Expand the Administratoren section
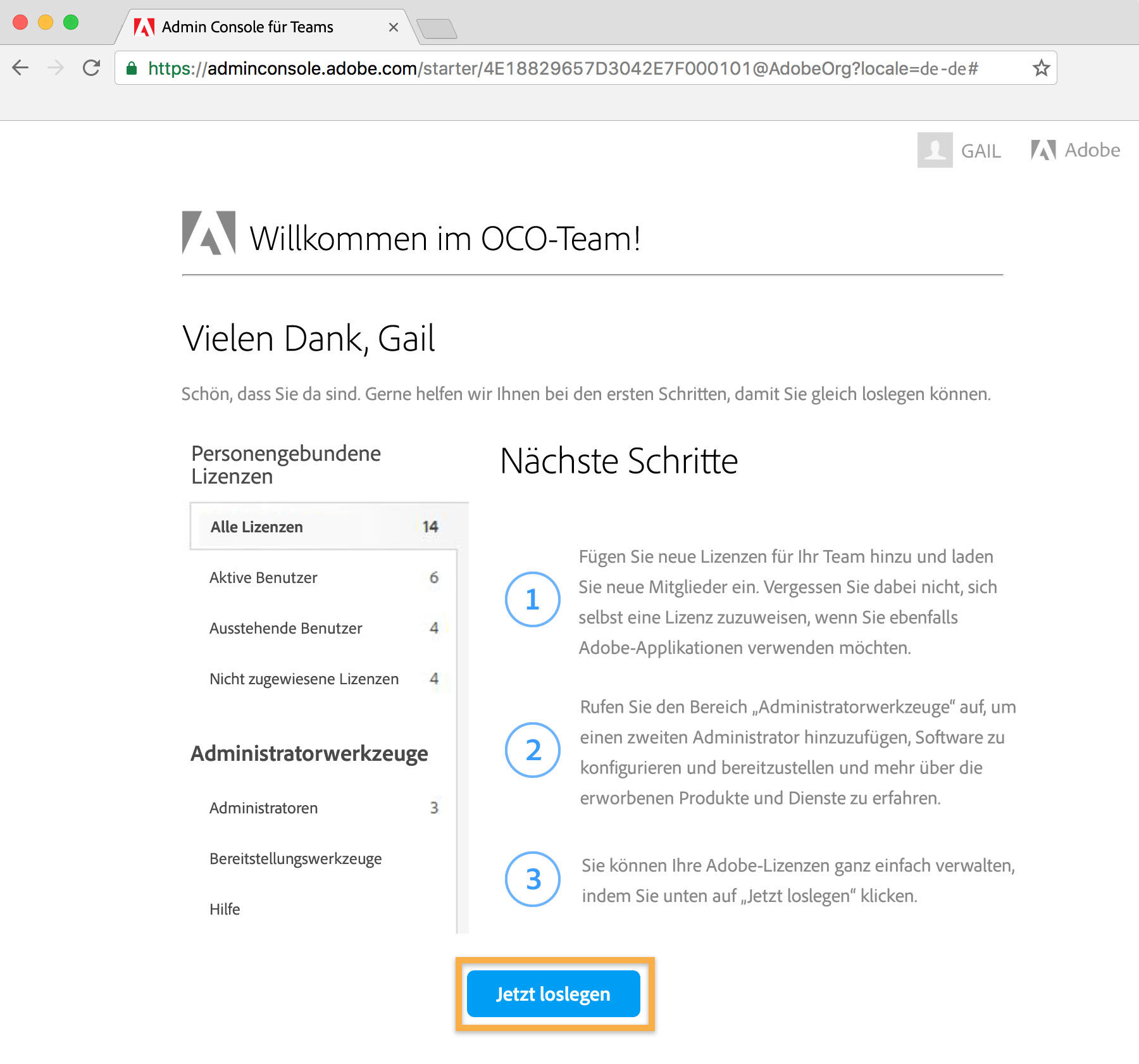 (x=263, y=808)
